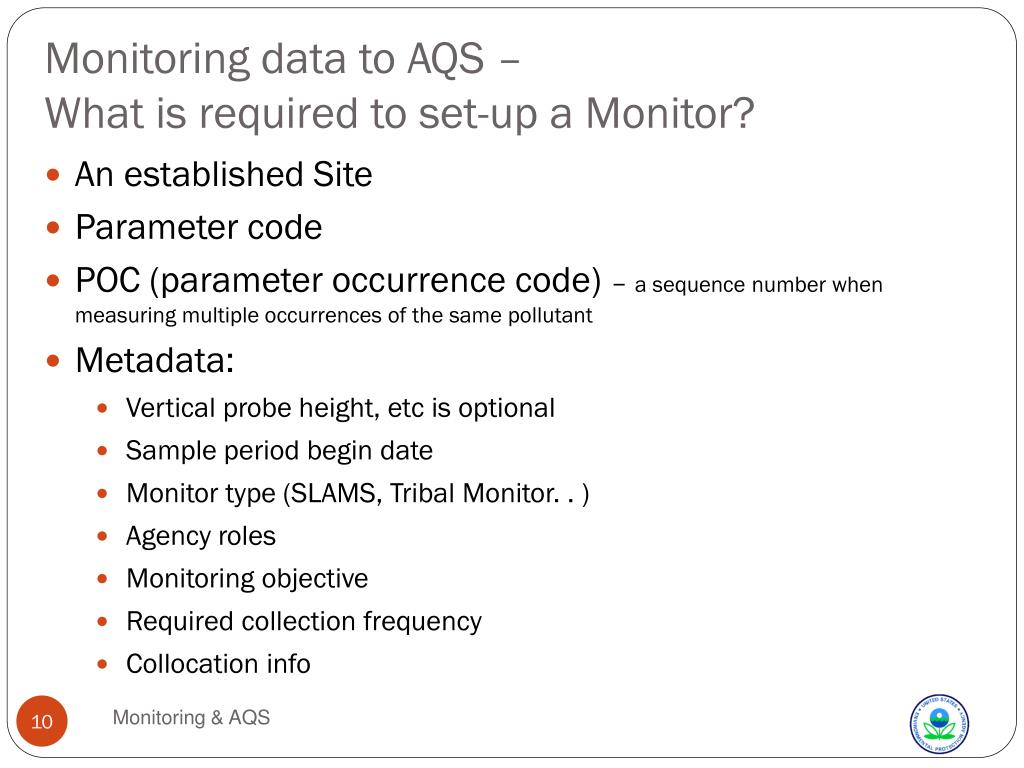Click the 'What is required to set-up a Monitor?' heading
This screenshot has width=1024, height=768.
coord(400,114)
